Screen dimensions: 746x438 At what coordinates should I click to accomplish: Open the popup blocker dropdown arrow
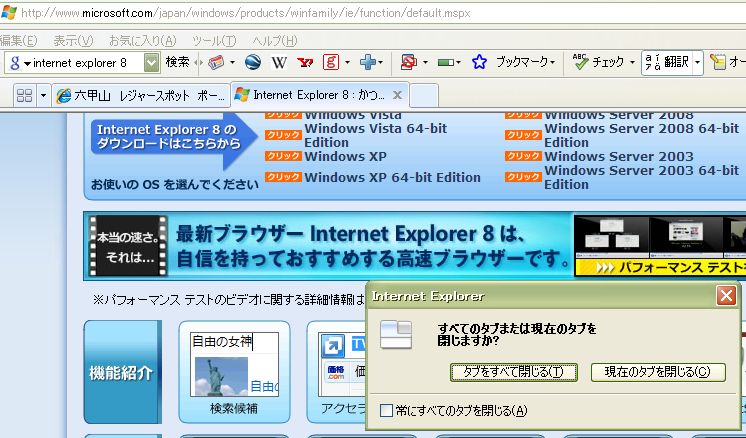pos(425,63)
